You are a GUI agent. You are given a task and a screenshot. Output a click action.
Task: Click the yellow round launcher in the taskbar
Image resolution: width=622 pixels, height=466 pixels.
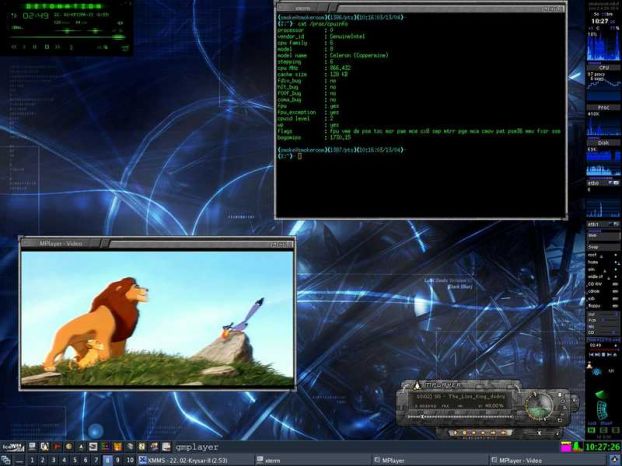click(69, 447)
